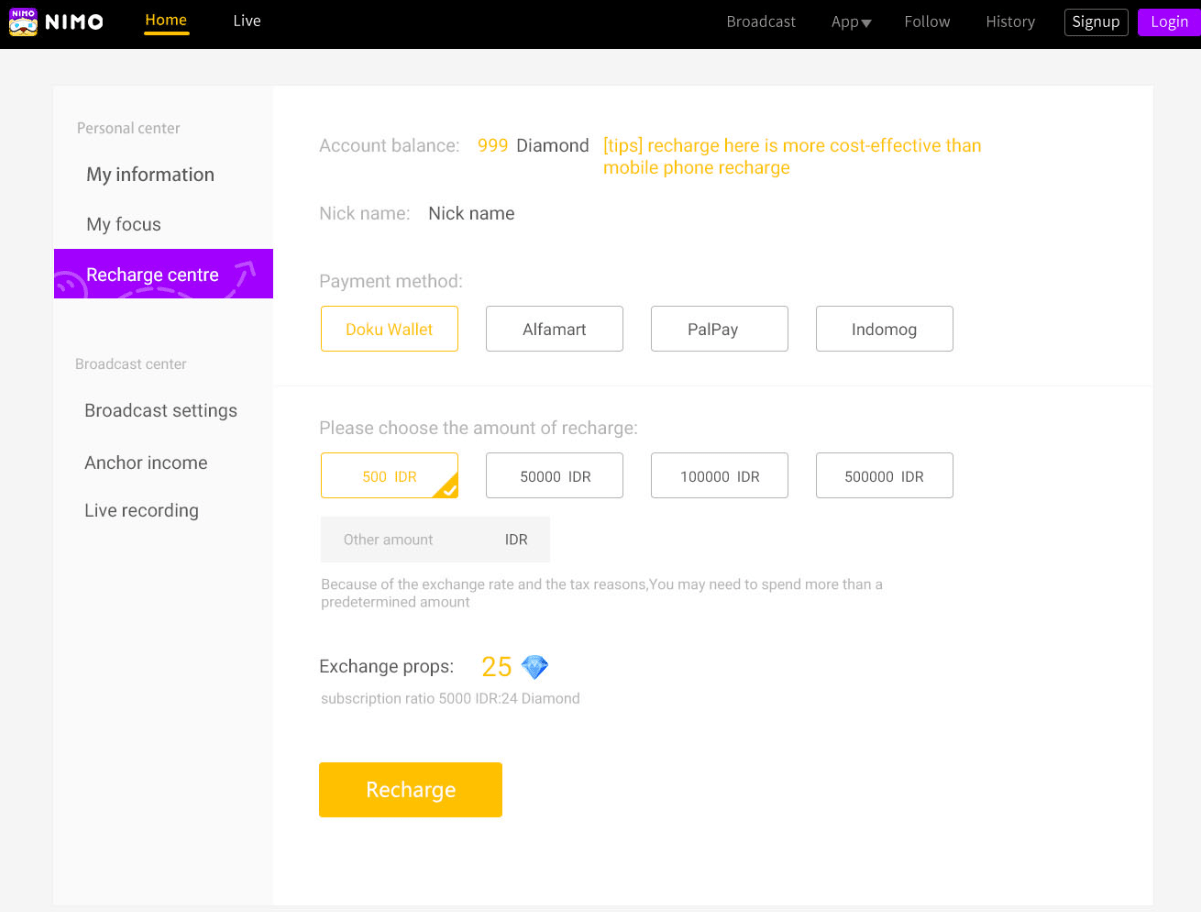Click the Nimo logo icon
1201x912 pixels.
point(23,22)
